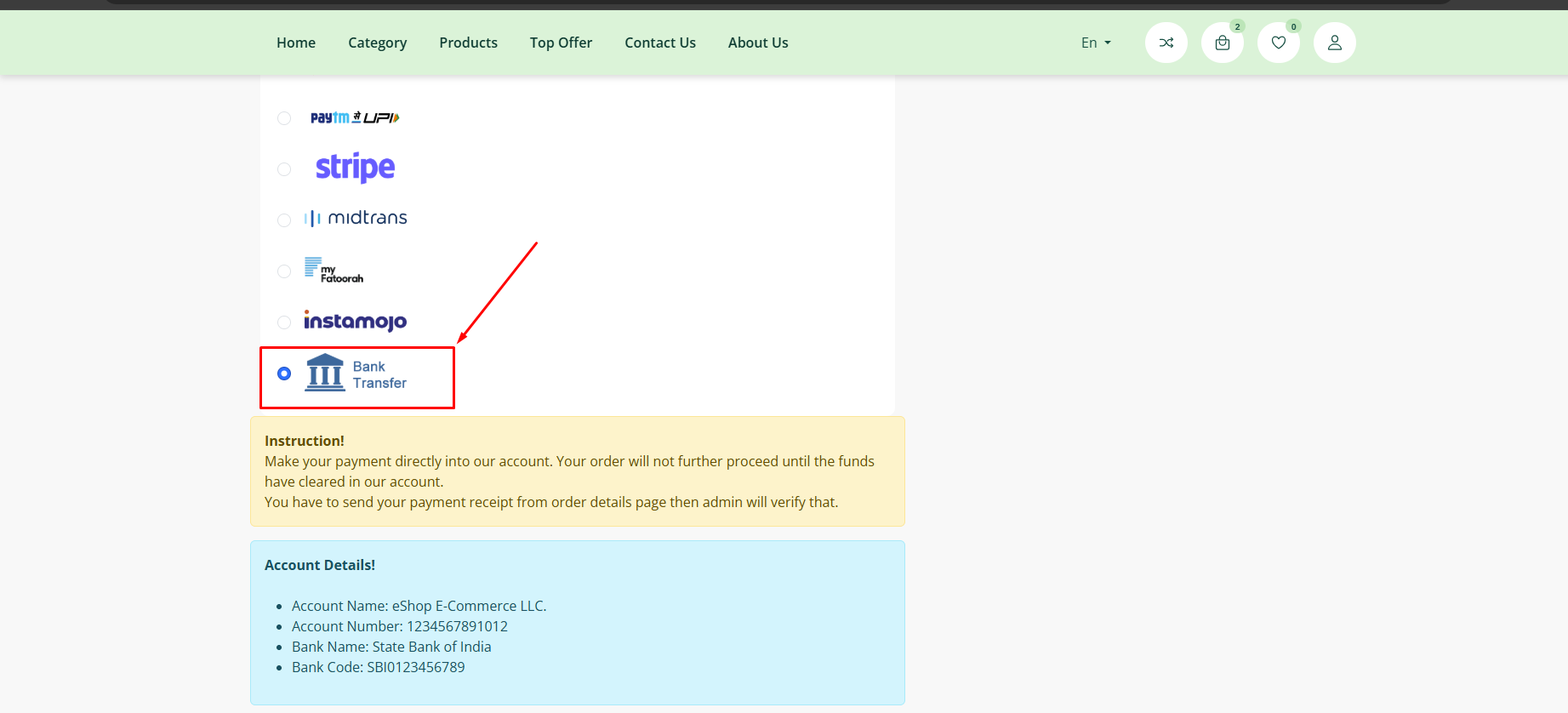Click Account Number: 1234567891012
Image resolution: width=1568 pixels, height=713 pixels.
(400, 626)
